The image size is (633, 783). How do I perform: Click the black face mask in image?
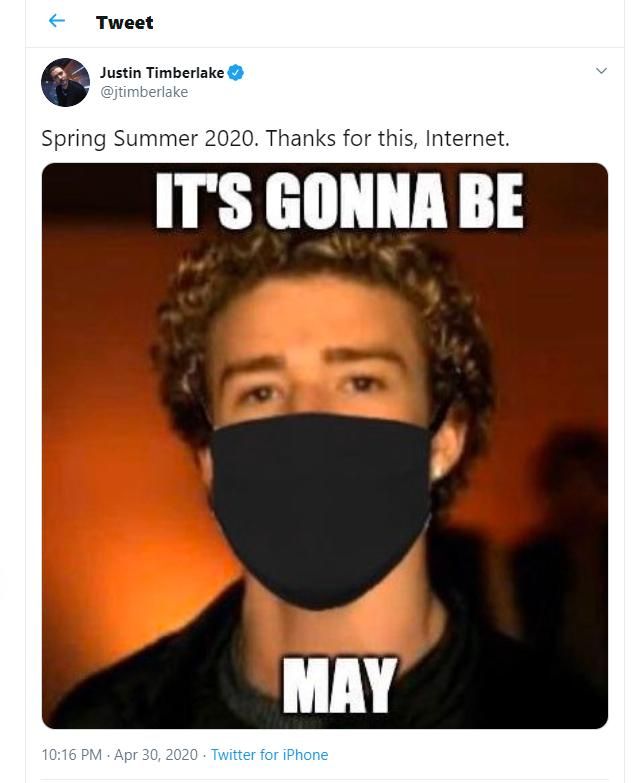coord(321,509)
